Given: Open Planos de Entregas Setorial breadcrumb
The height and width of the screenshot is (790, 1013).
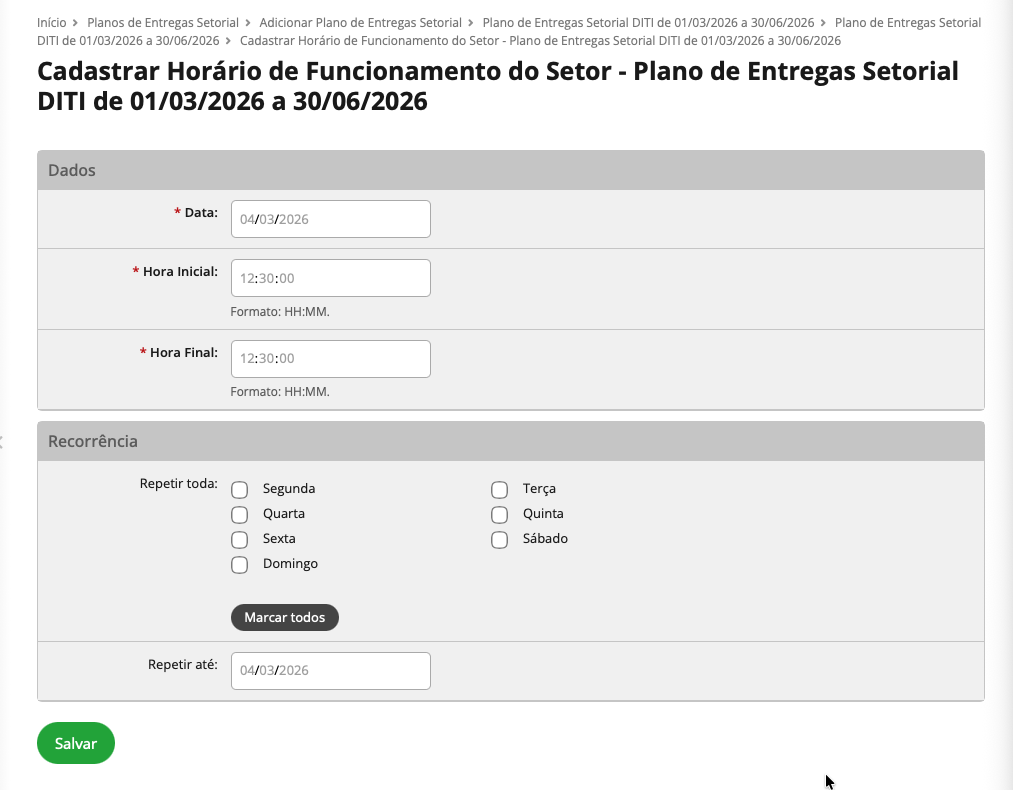Looking at the screenshot, I should pyautogui.click(x=163, y=22).
